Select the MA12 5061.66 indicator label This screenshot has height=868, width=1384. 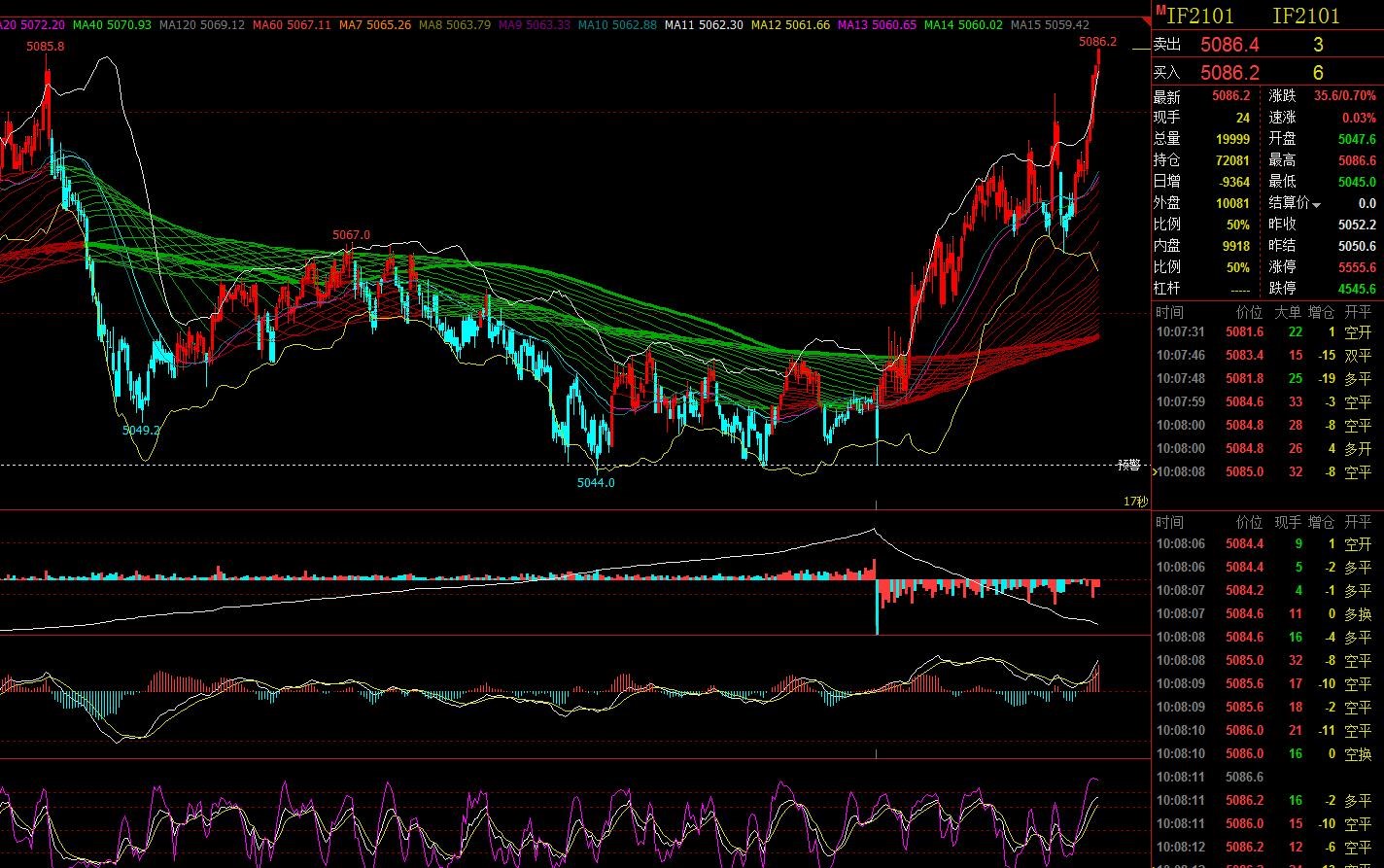click(790, 24)
